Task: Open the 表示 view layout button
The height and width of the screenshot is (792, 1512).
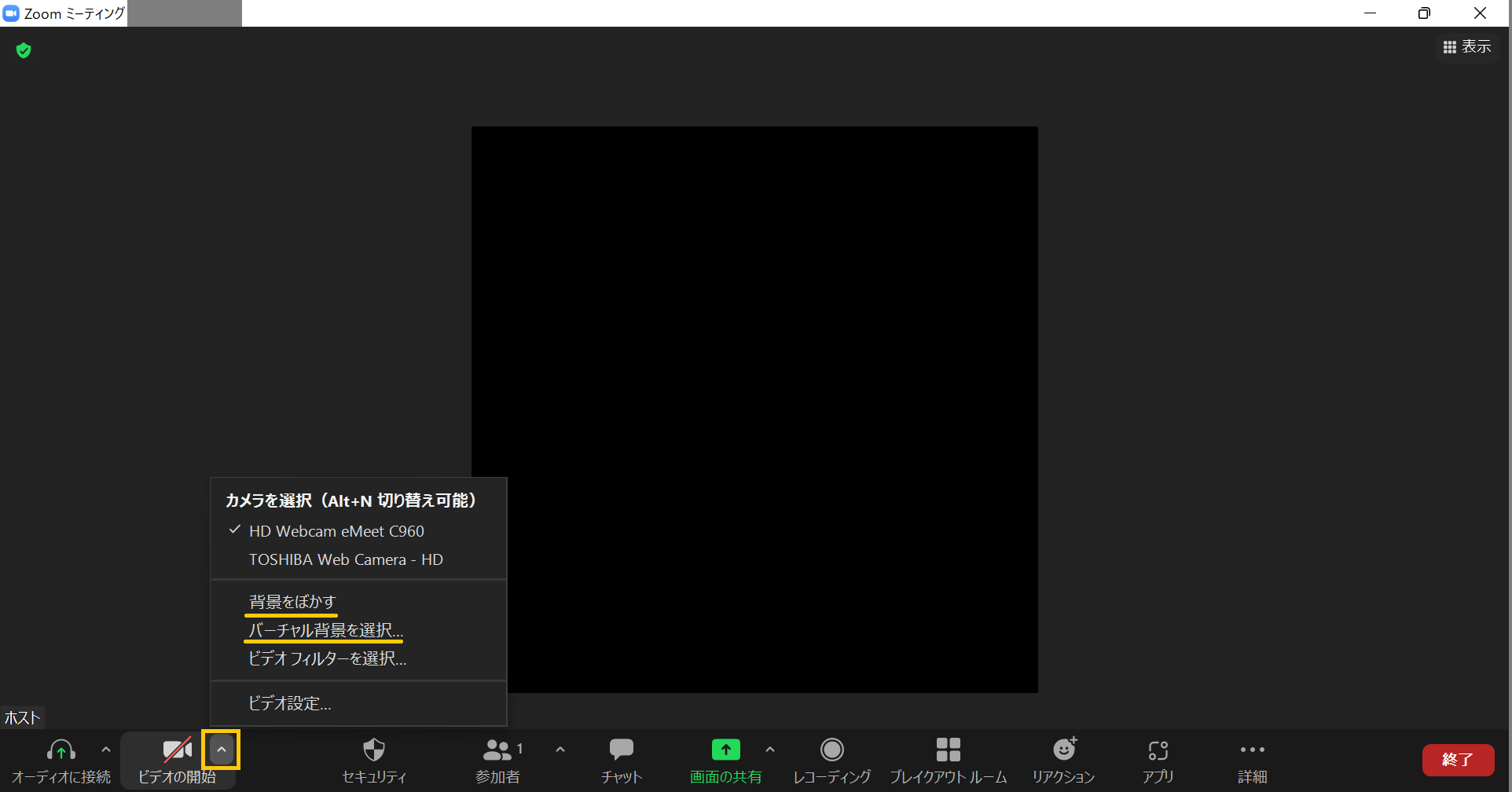Action: pos(1467,47)
